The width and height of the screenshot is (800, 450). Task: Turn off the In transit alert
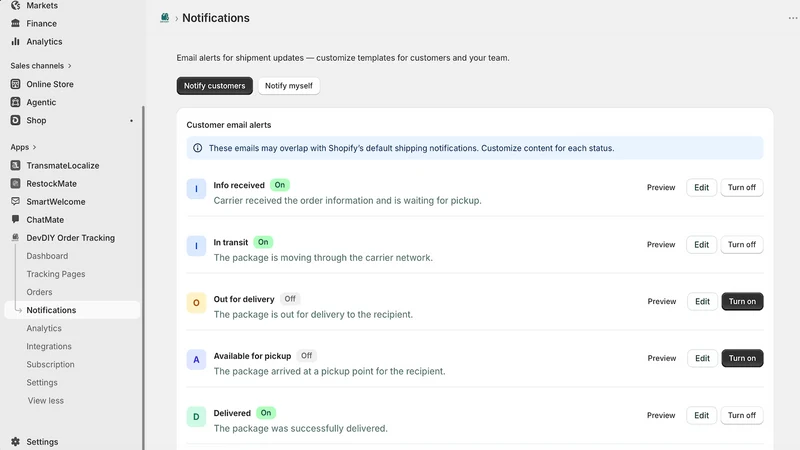pyautogui.click(x=741, y=244)
